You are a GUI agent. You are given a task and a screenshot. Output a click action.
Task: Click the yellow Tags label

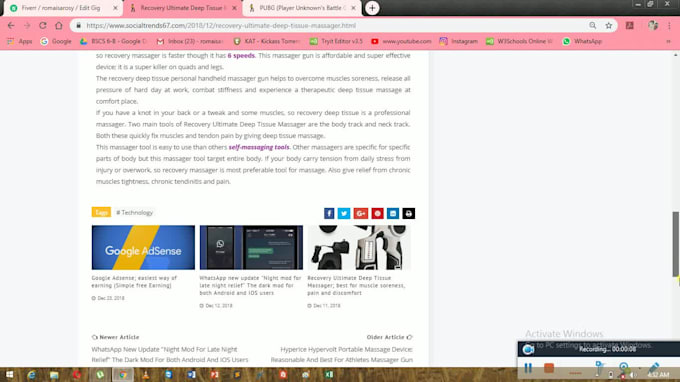click(101, 212)
